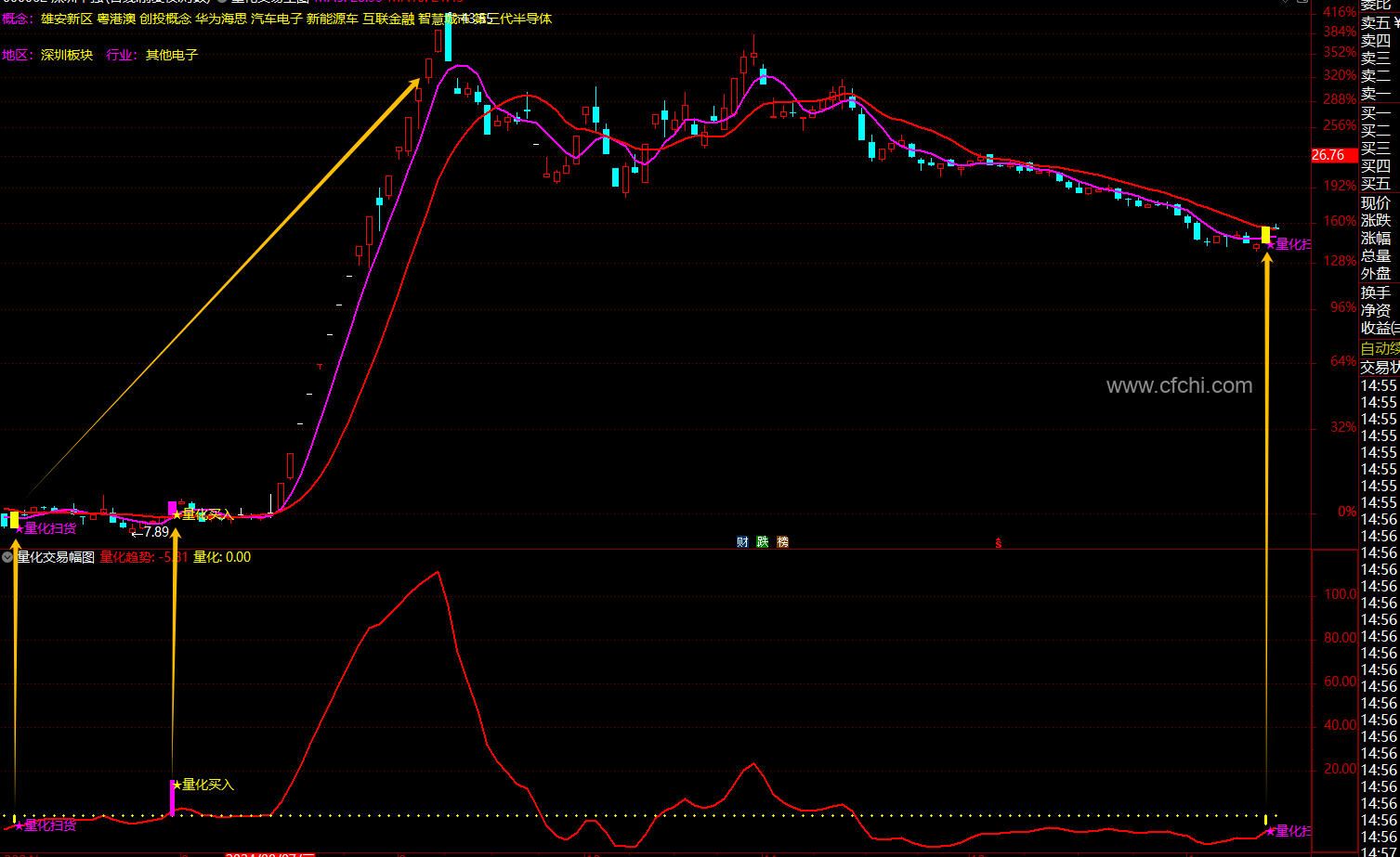Click the 自动续 label in side panel

(x=1379, y=349)
